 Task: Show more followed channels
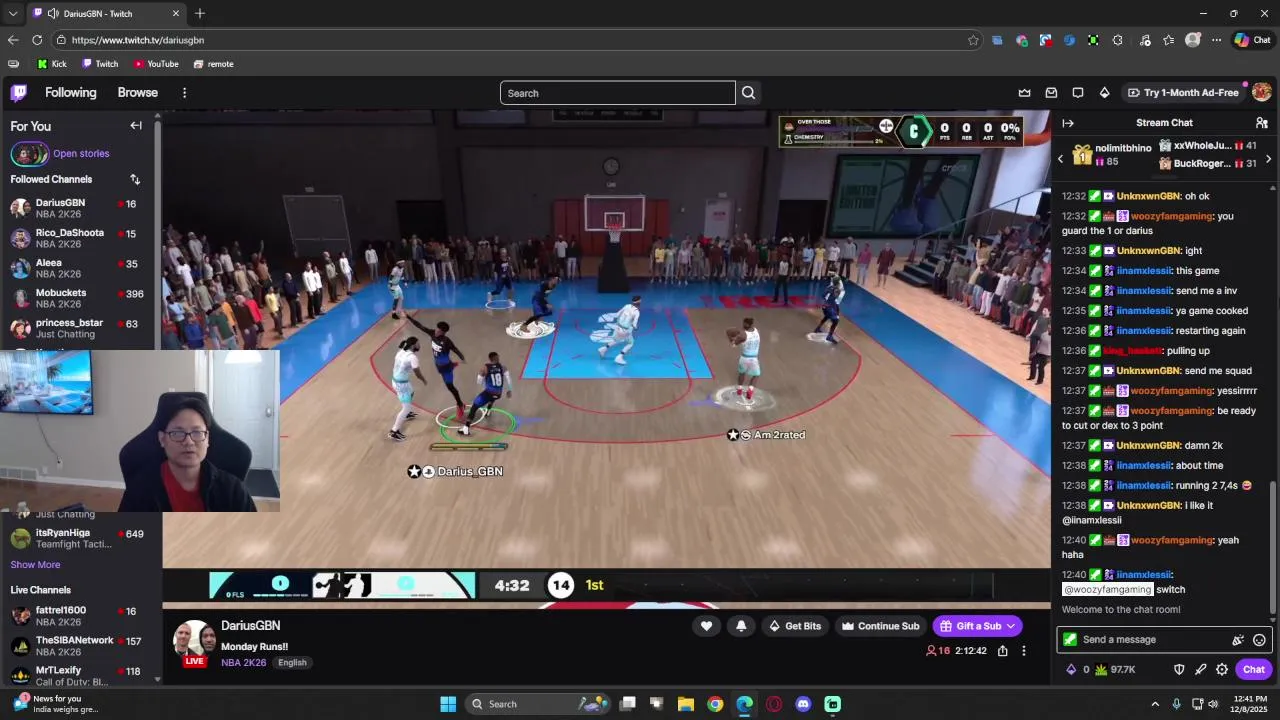[x=35, y=565]
